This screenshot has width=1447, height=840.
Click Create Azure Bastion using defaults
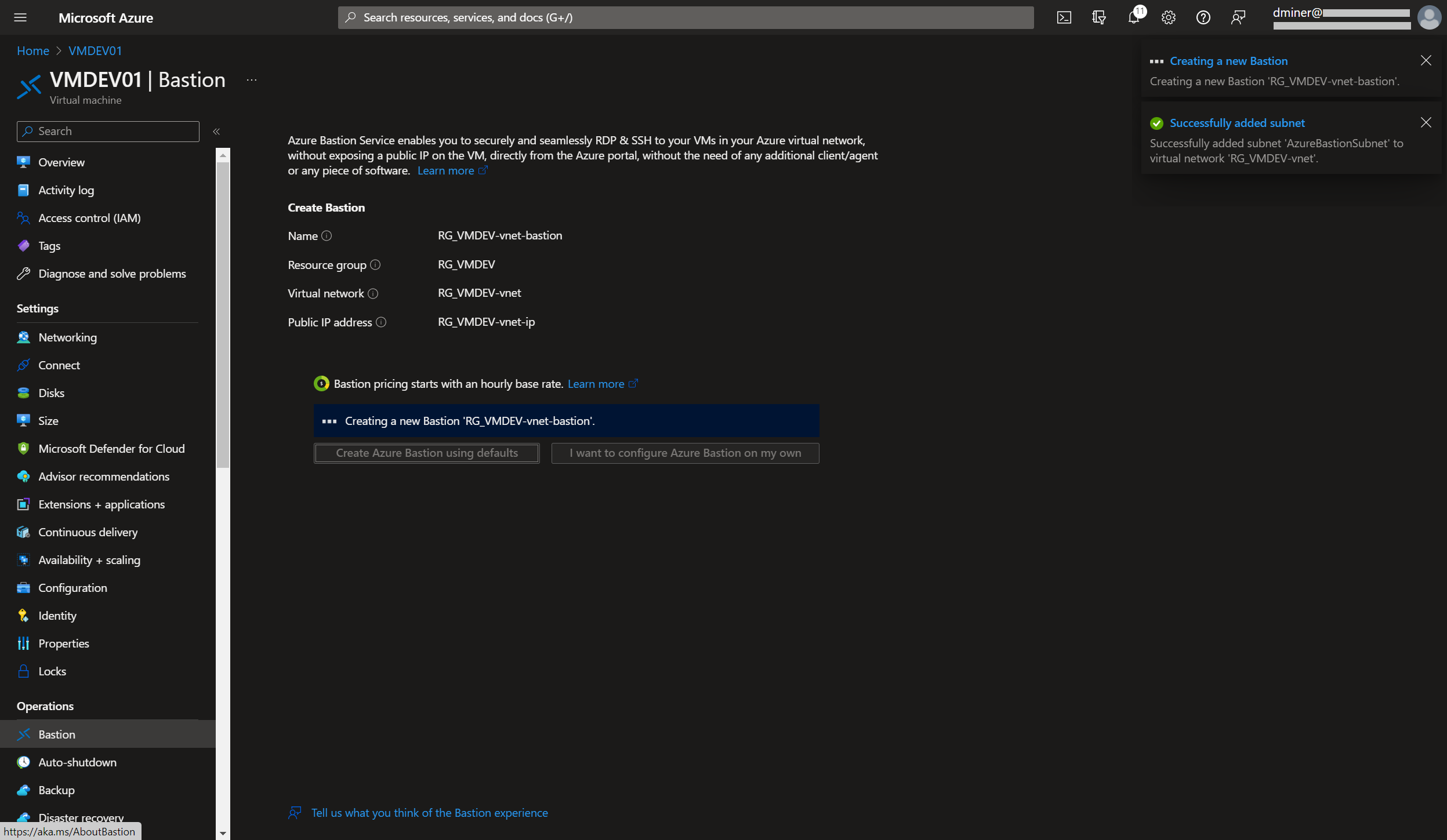click(x=426, y=453)
